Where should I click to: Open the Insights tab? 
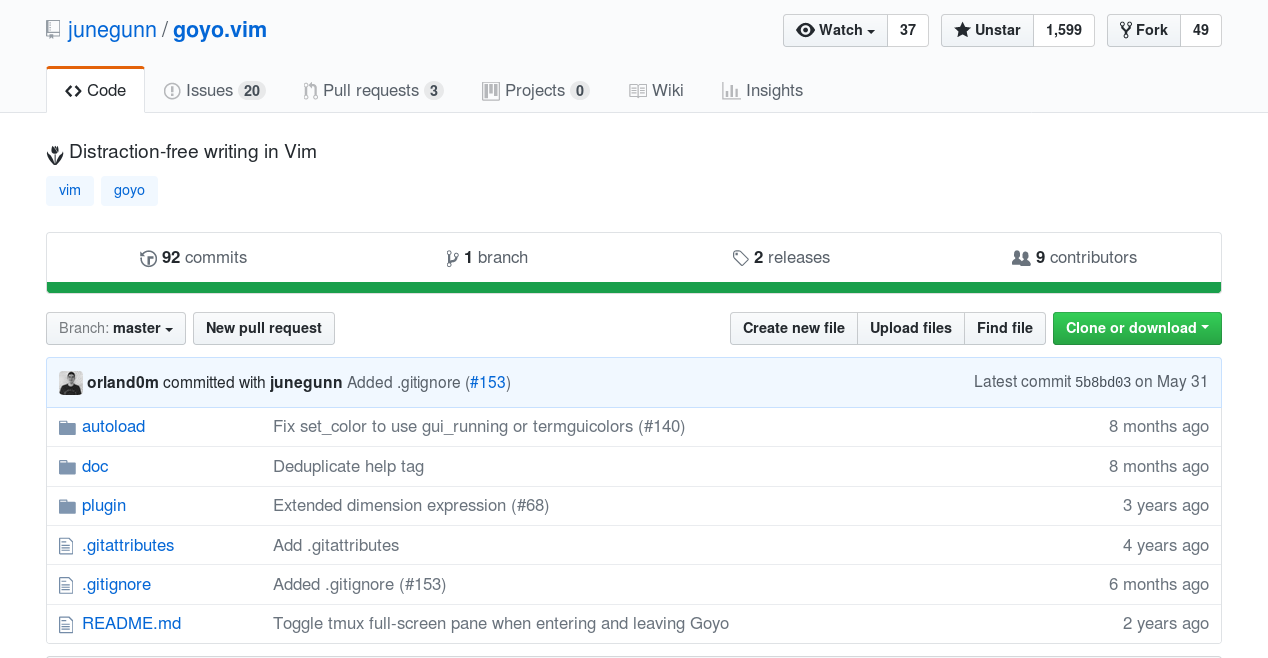click(762, 90)
